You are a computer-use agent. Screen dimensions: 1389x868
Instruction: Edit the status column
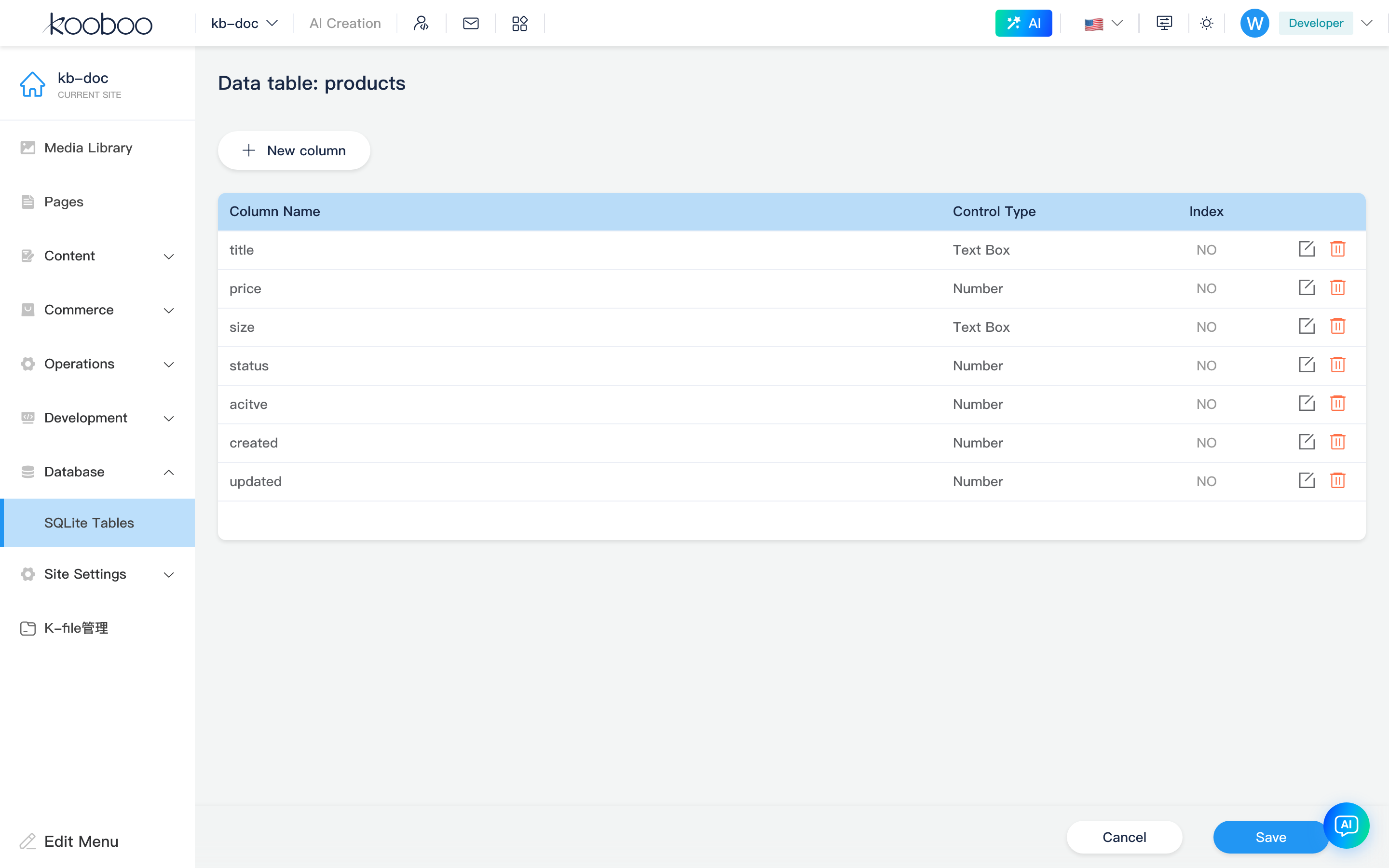click(1307, 365)
